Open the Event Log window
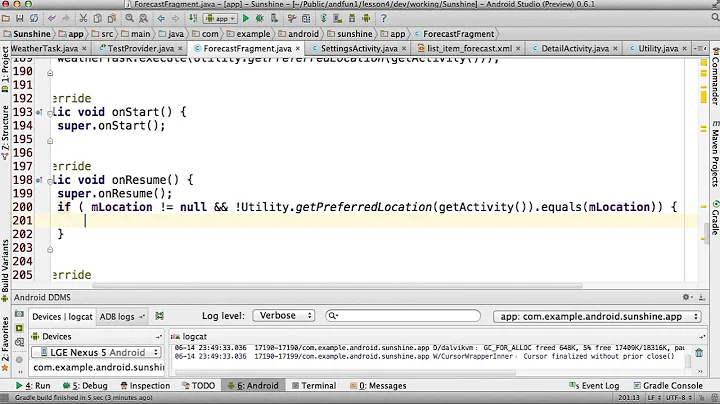 (x=594, y=386)
